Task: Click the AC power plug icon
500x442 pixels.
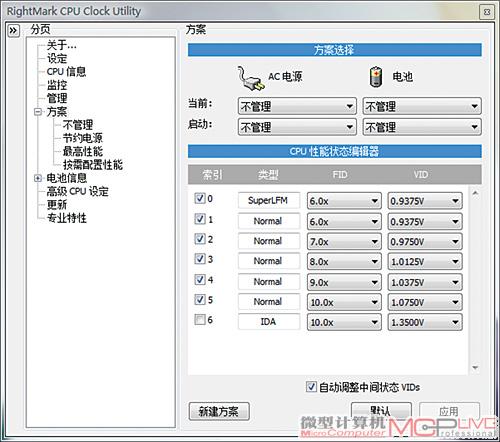Action: [x=251, y=78]
